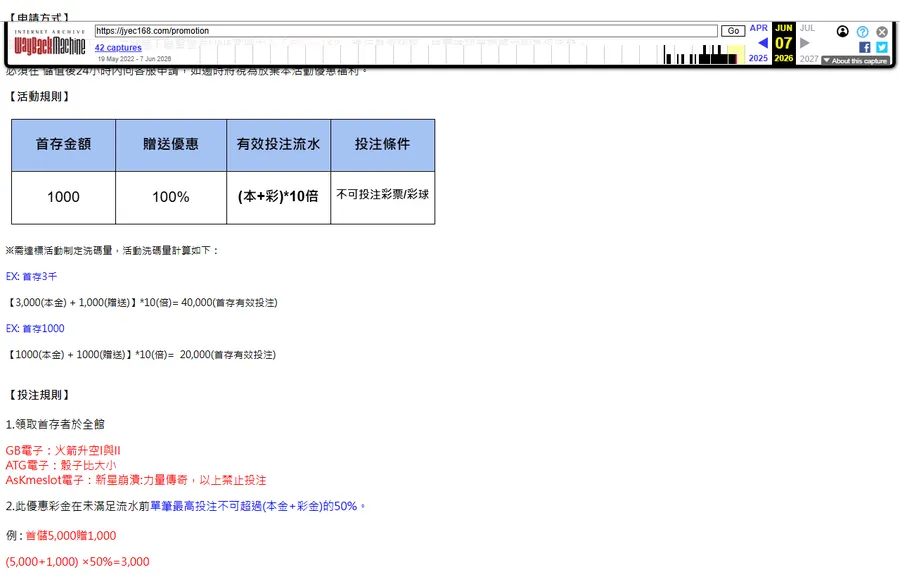
Task: Click the 20,000 calculation example line
Action: point(141,355)
